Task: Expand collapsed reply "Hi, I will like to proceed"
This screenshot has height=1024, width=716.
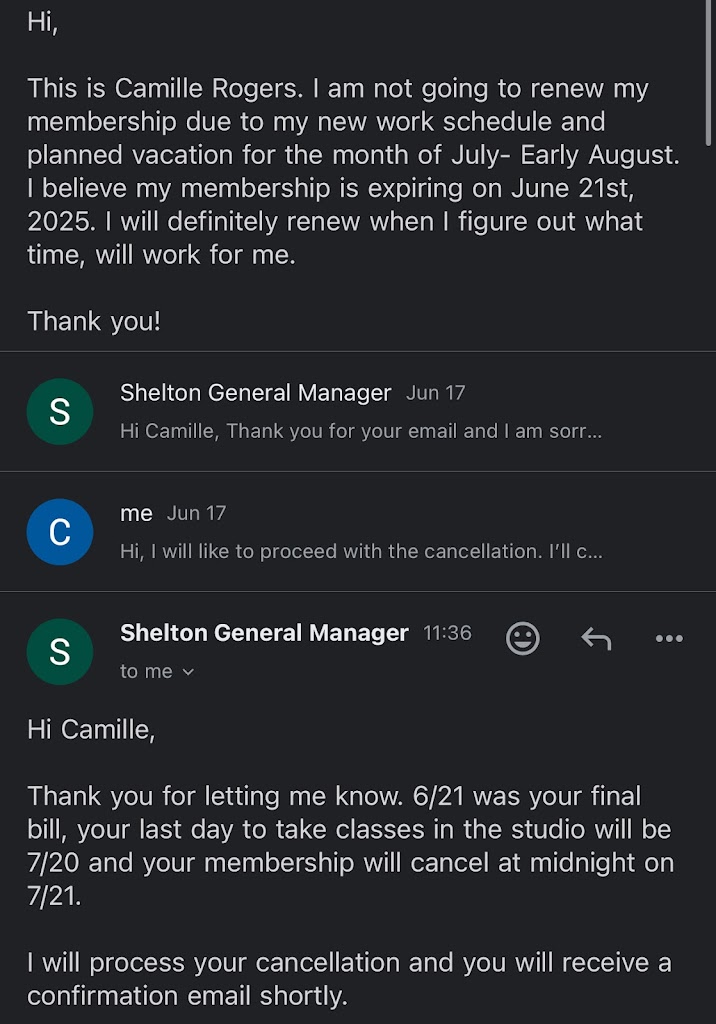Action: (x=360, y=552)
